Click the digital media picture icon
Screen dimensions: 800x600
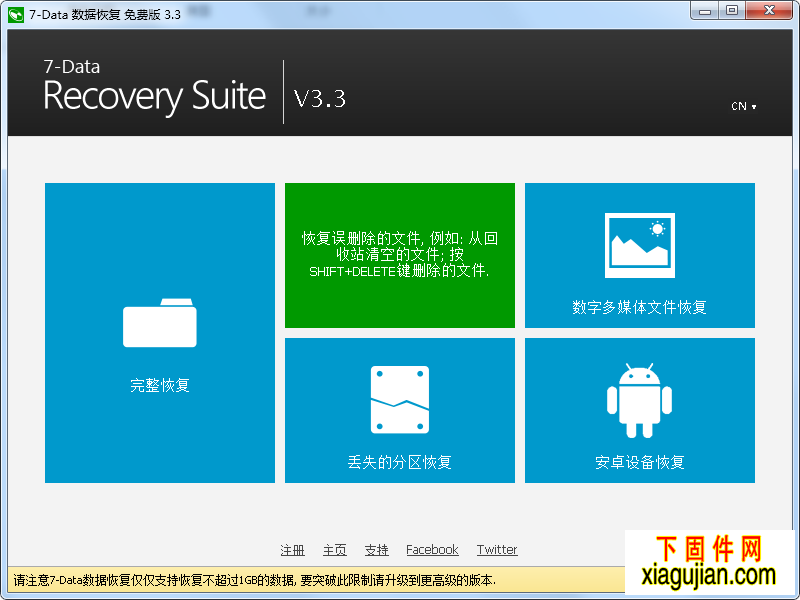point(640,245)
